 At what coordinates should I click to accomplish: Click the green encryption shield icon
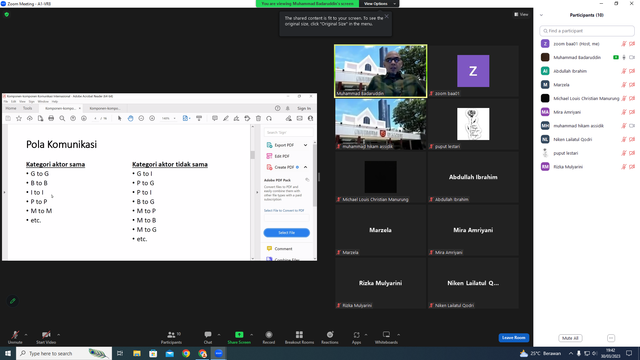pos(7,14)
